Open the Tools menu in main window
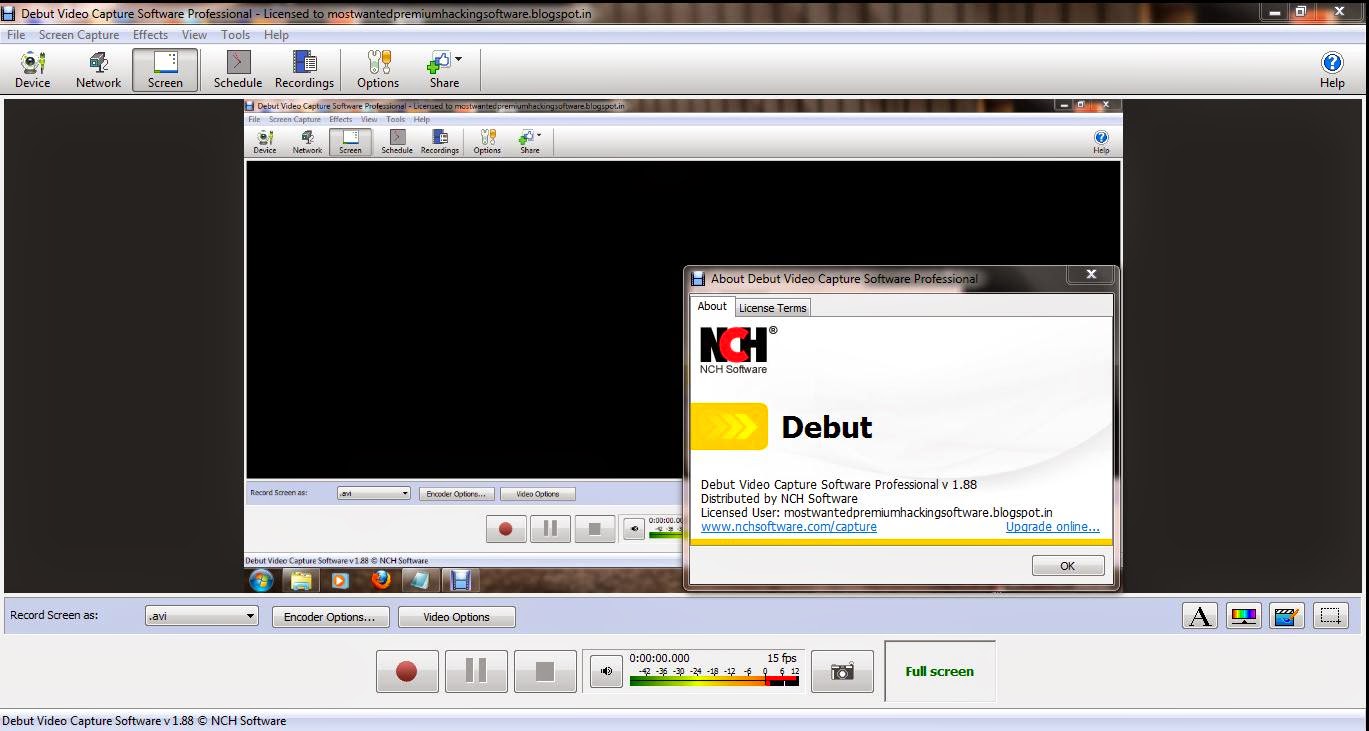The height and width of the screenshot is (731, 1369). tap(236, 35)
